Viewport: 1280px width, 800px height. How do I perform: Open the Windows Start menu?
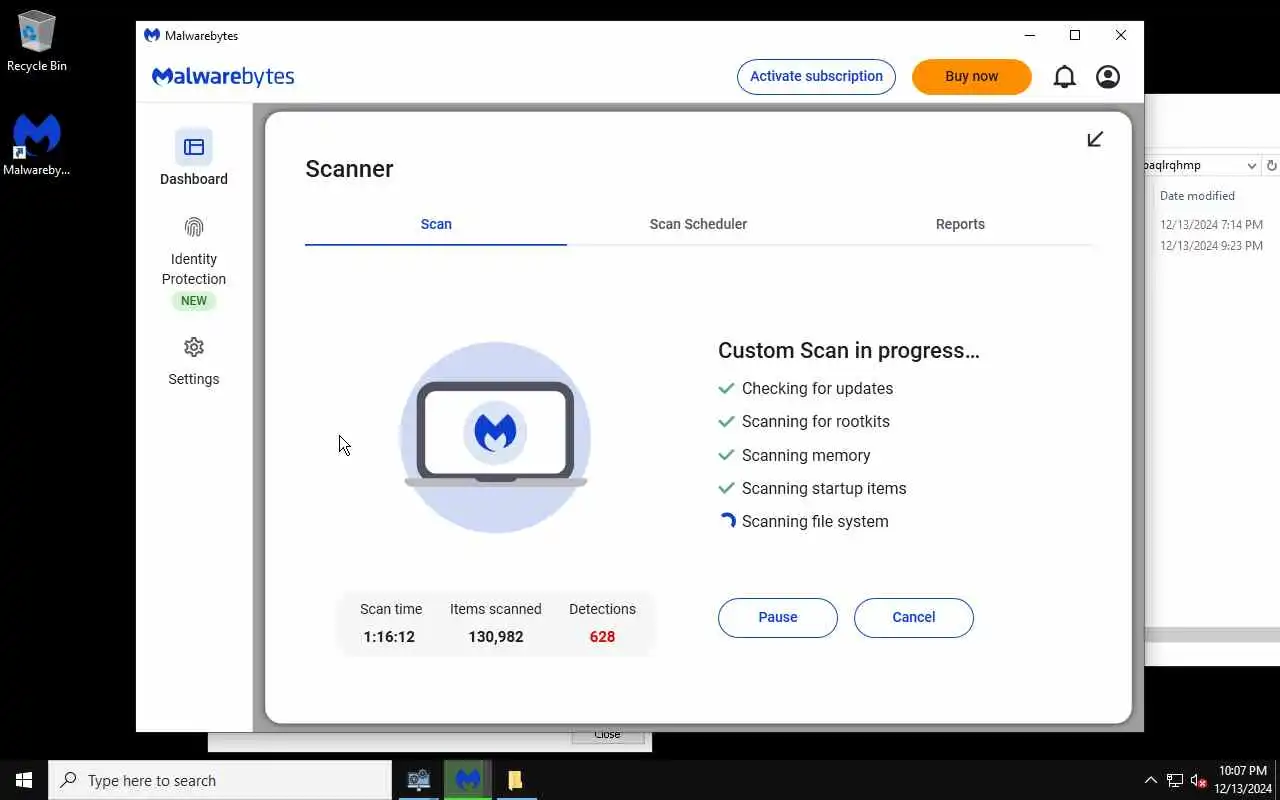tap(24, 780)
